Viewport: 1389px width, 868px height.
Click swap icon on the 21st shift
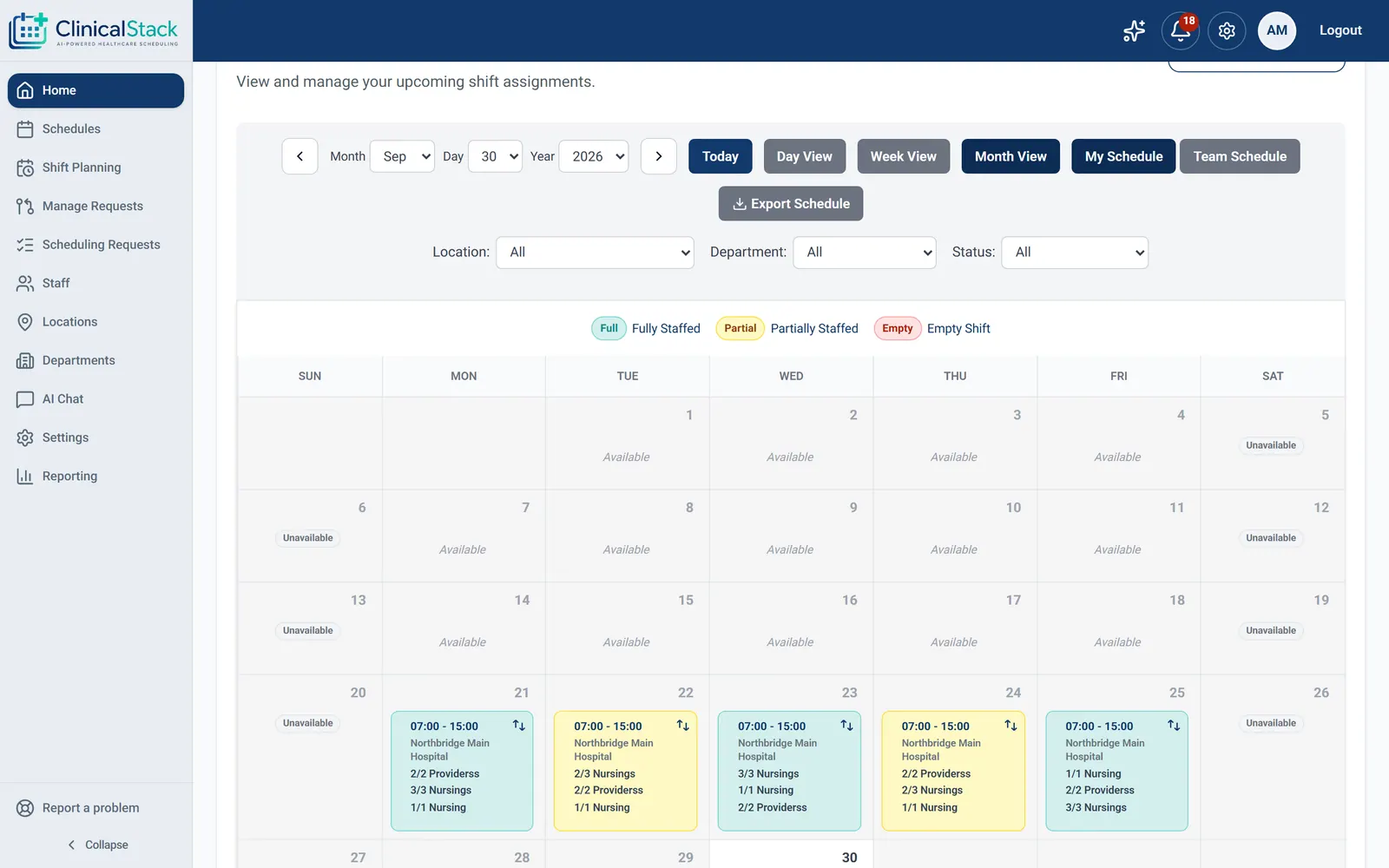coord(519,726)
